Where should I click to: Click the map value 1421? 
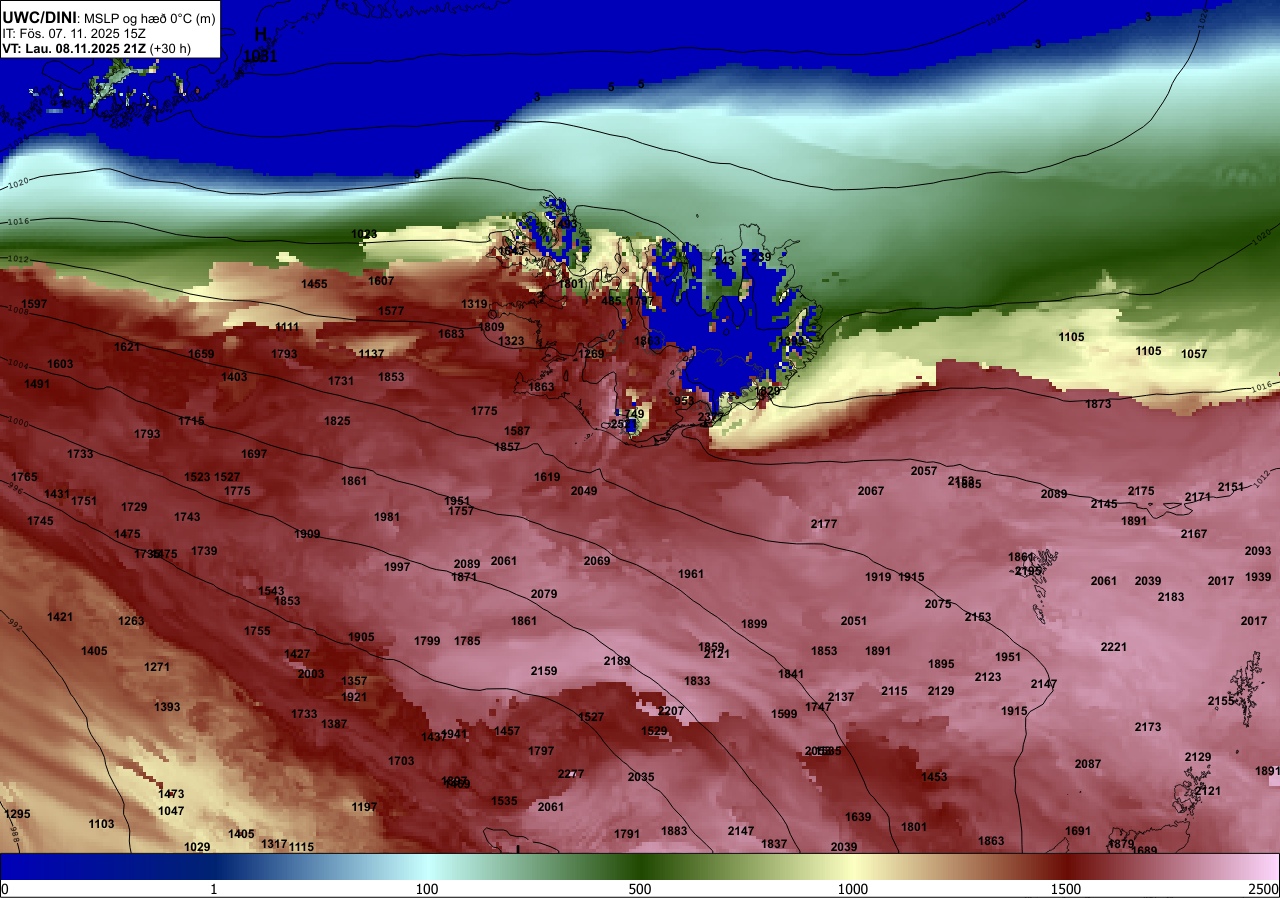(x=60, y=617)
